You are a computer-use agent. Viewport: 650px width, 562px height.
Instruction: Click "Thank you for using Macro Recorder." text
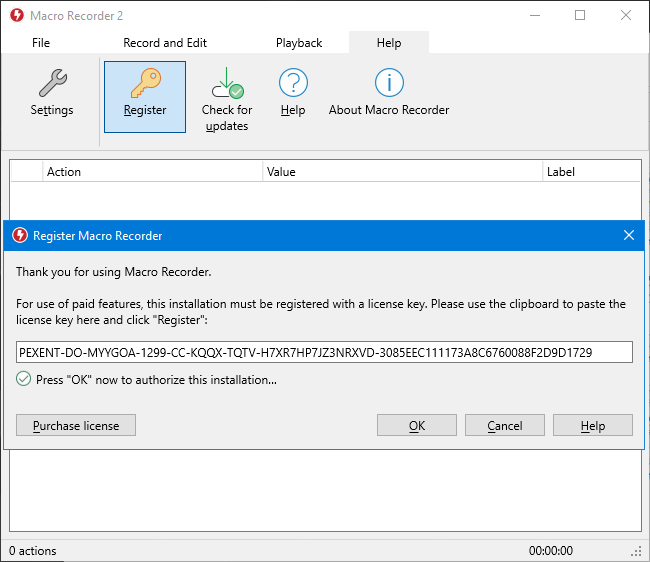tap(114, 272)
